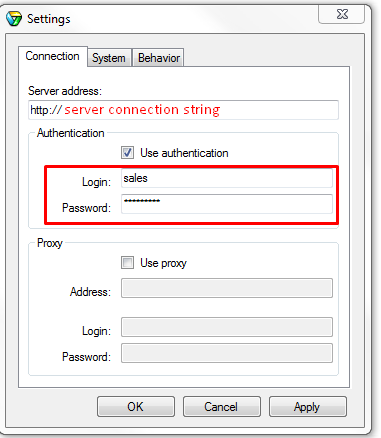This screenshot has height=438, width=381.
Task: Uncheck the Use authentication checkbox
Action: click(127, 153)
